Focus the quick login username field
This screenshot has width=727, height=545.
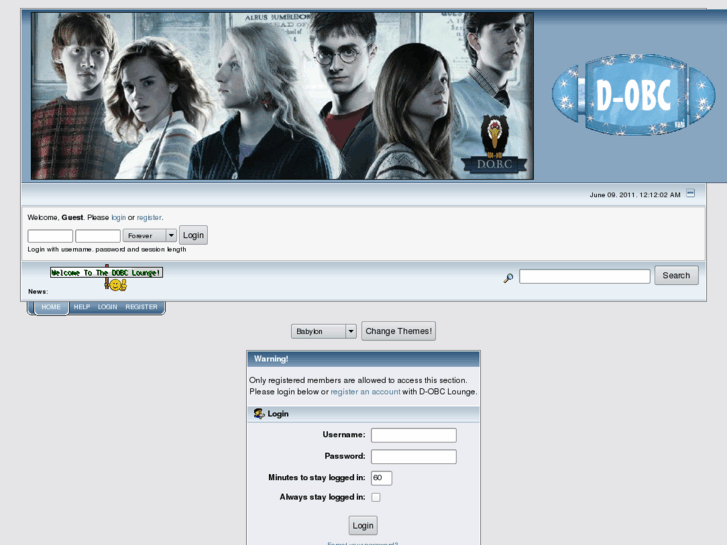coord(50,236)
